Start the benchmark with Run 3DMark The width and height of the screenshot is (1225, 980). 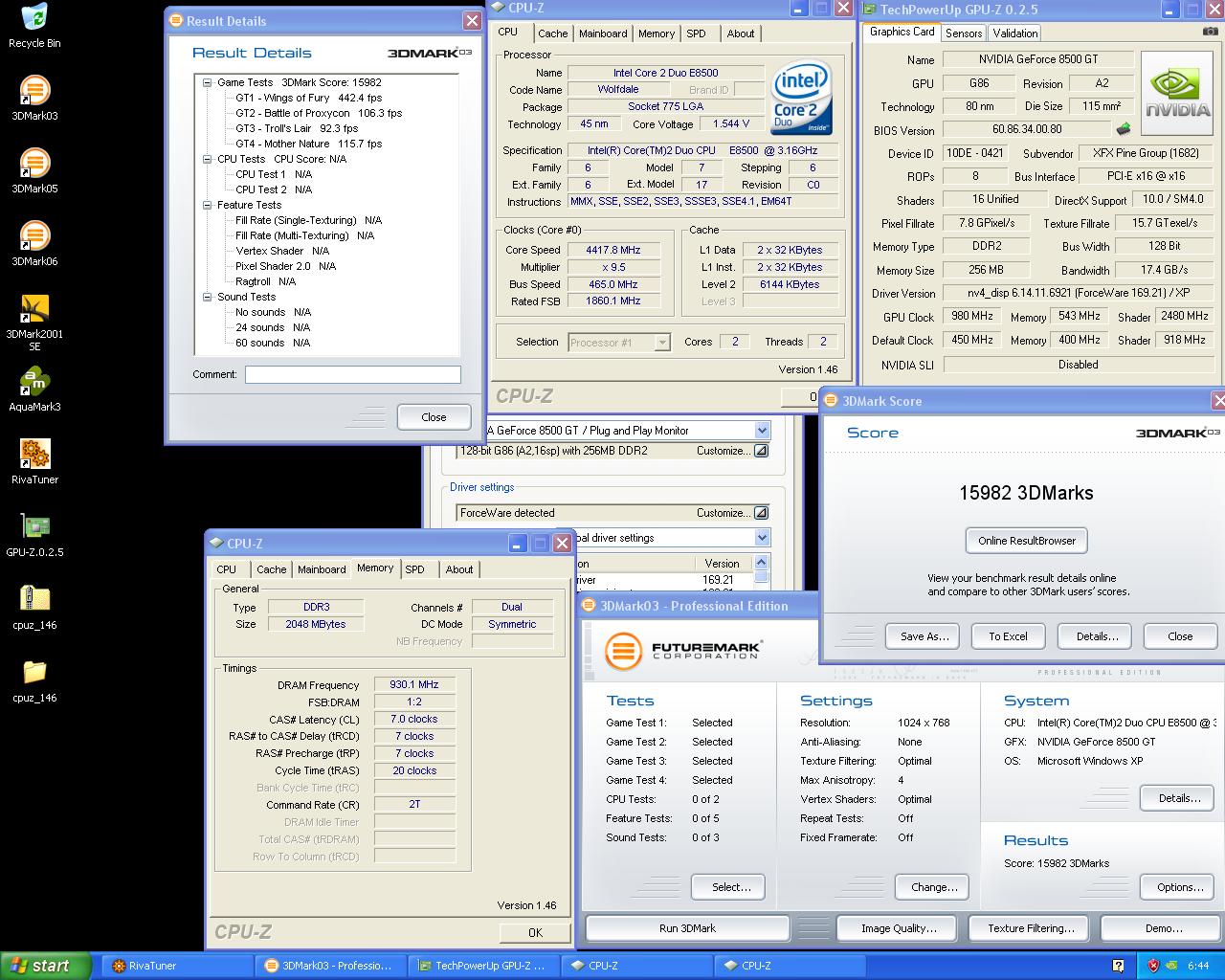[687, 928]
